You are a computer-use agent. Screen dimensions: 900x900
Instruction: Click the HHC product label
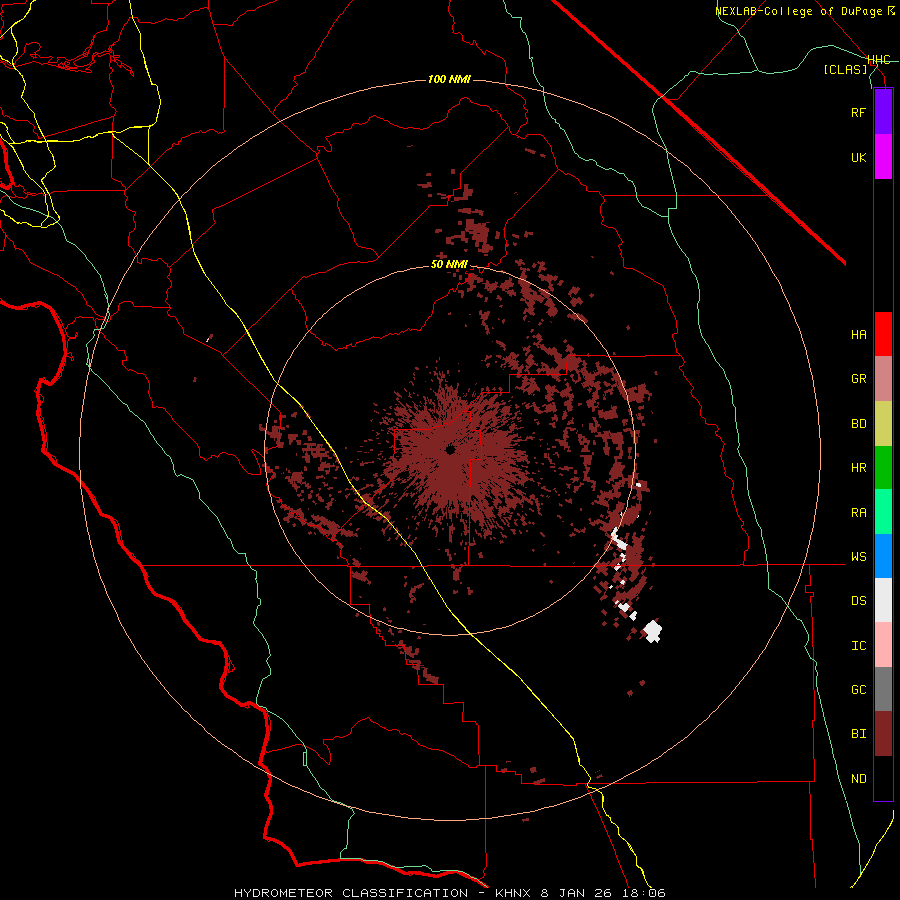coord(878,60)
